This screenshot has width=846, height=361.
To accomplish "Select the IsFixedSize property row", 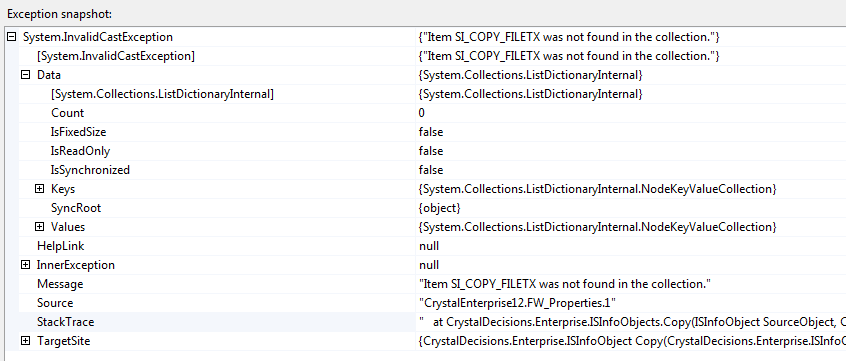I will [x=426, y=132].
